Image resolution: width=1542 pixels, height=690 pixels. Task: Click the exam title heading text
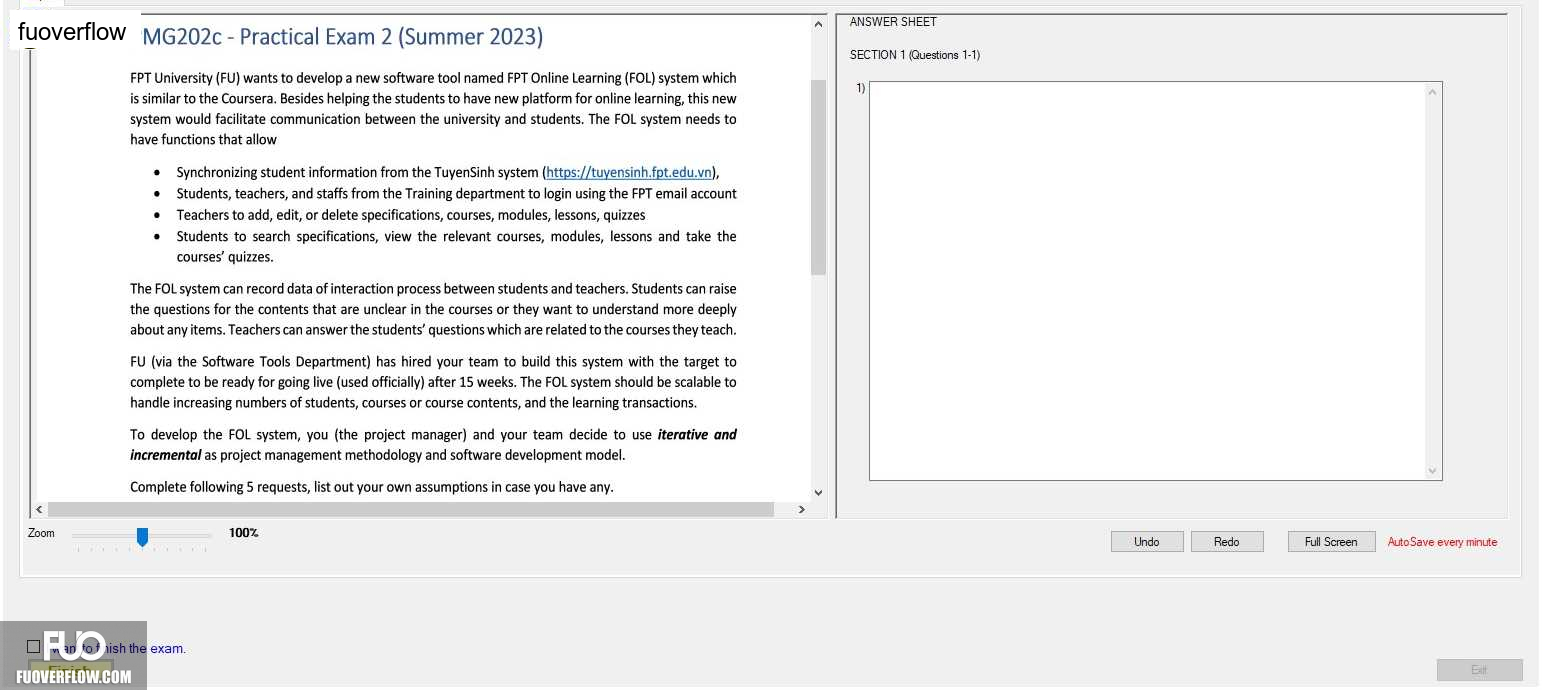point(342,37)
